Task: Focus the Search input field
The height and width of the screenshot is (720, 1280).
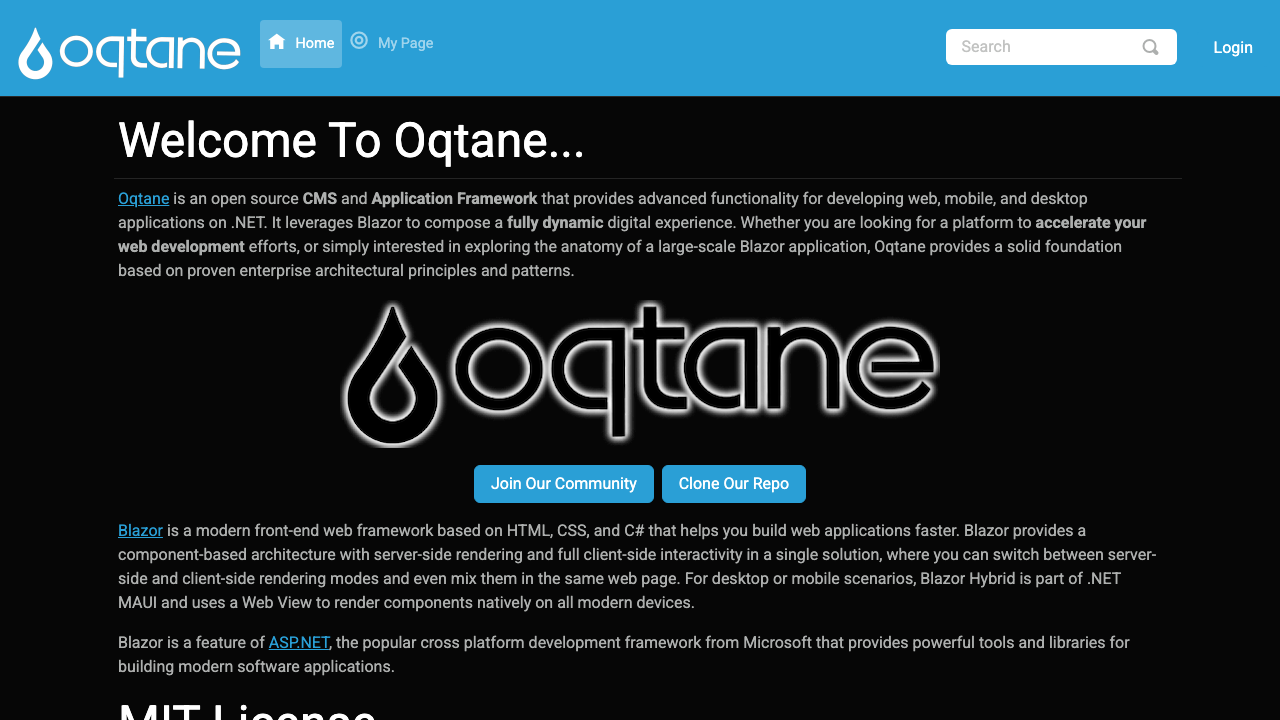Action: point(1061,47)
